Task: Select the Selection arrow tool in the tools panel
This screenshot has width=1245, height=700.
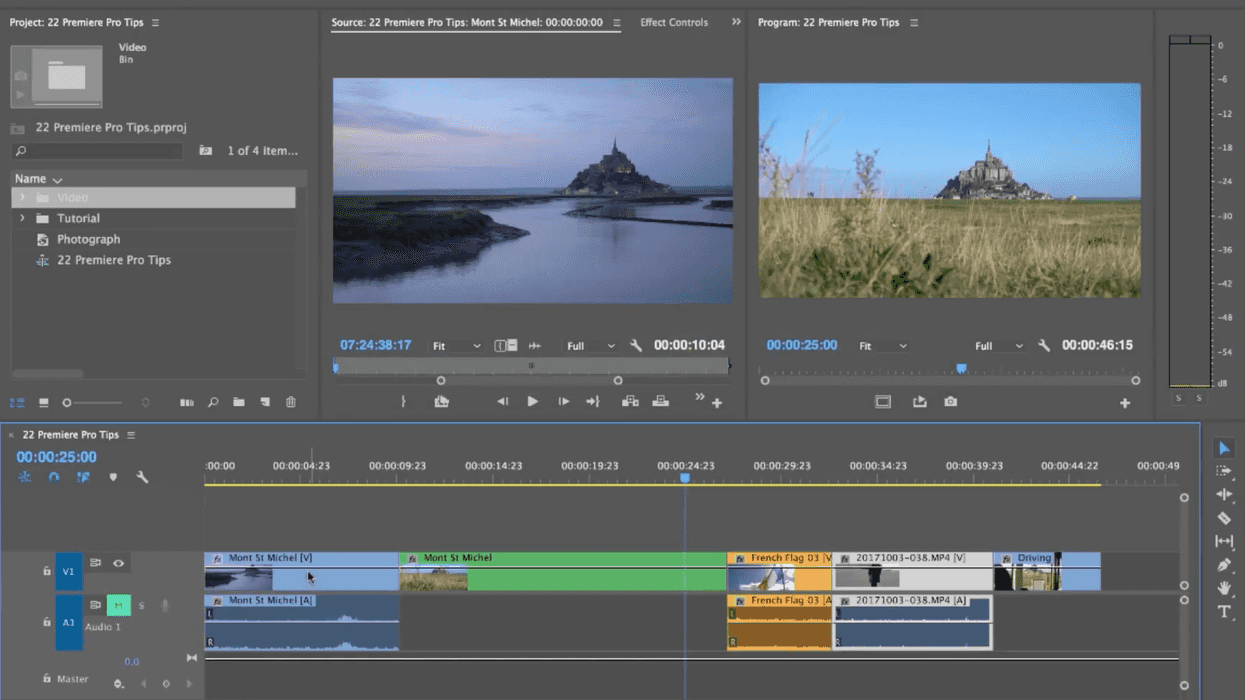Action: click(x=1224, y=448)
